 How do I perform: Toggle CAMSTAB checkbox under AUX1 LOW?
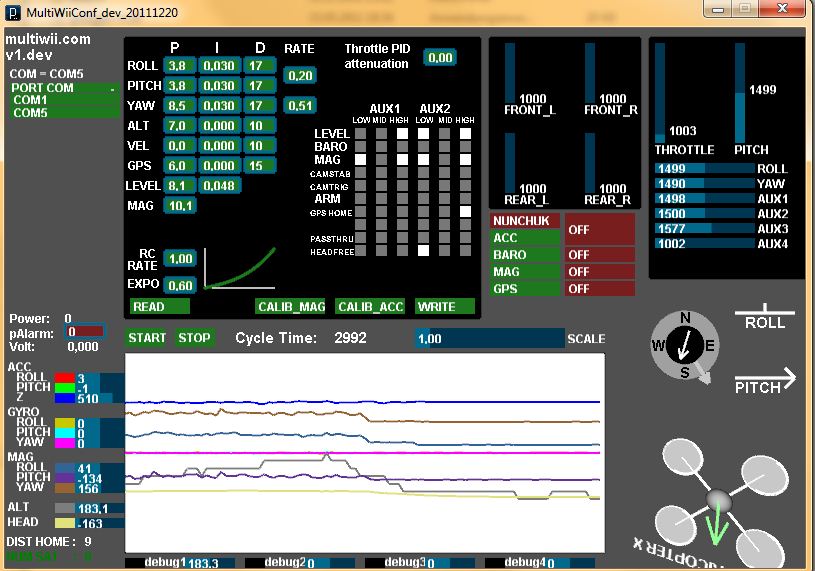[360, 172]
